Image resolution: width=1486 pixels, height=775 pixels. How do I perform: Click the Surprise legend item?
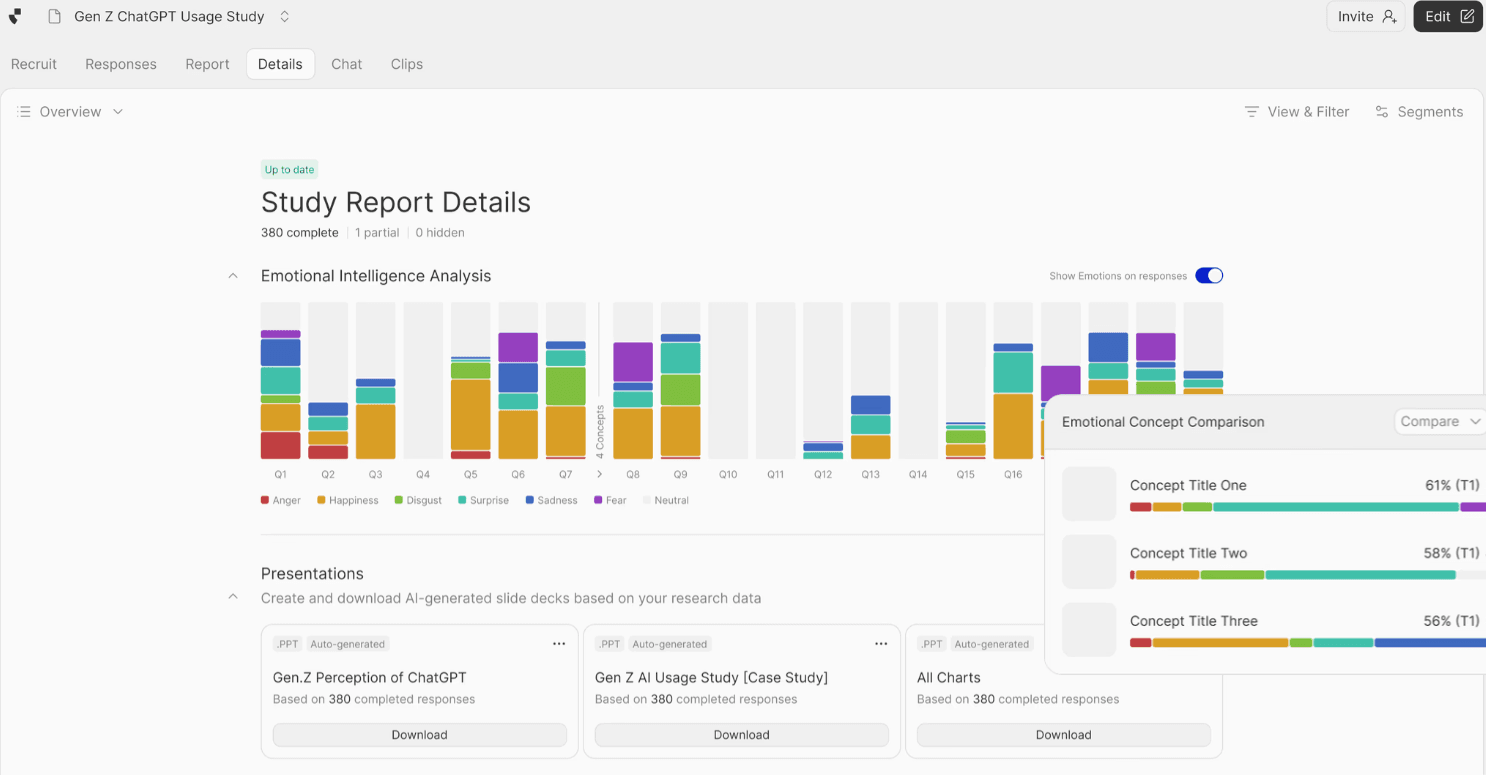(483, 500)
